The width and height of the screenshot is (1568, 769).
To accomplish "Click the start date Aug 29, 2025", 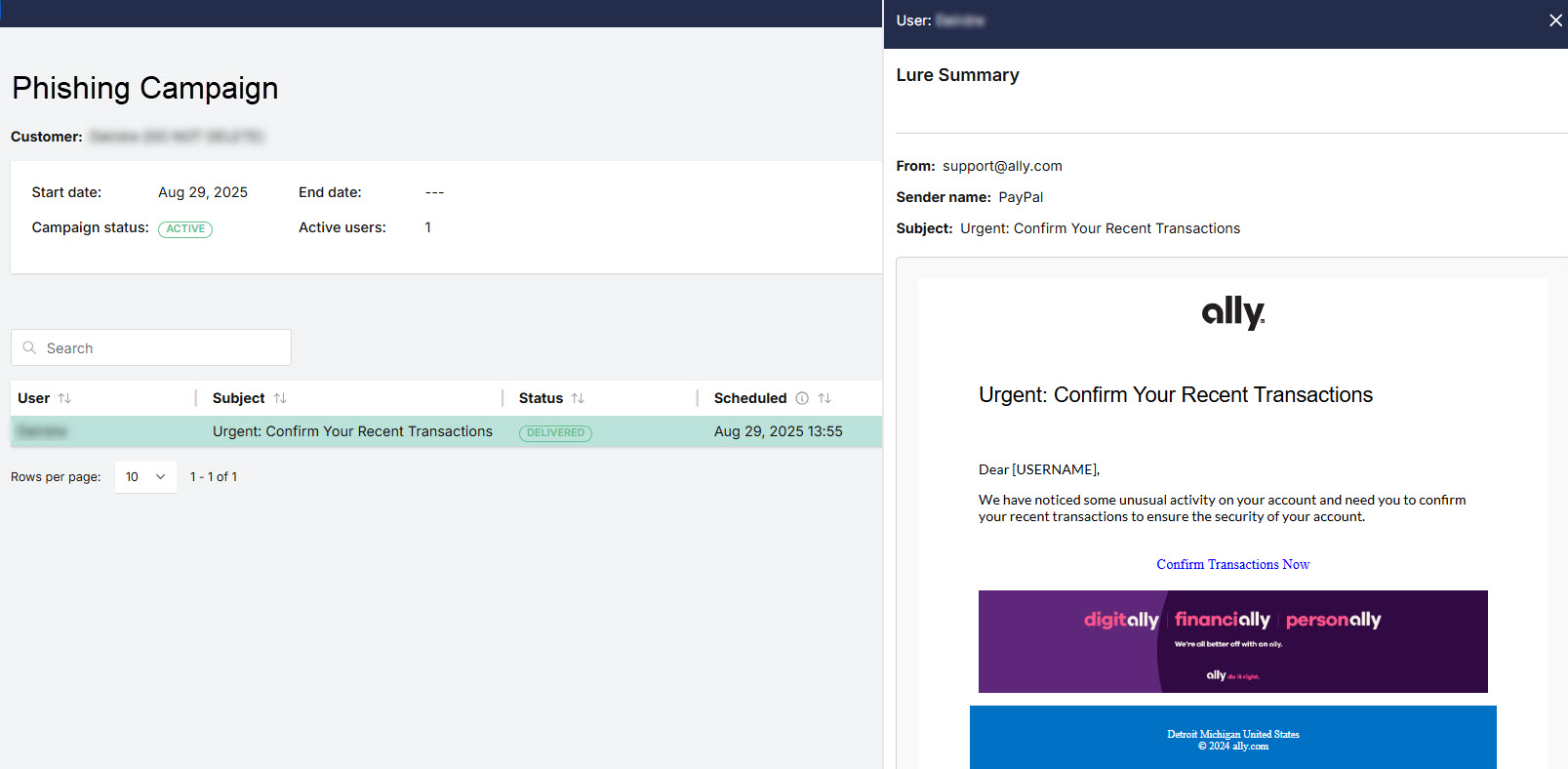I will click(203, 192).
